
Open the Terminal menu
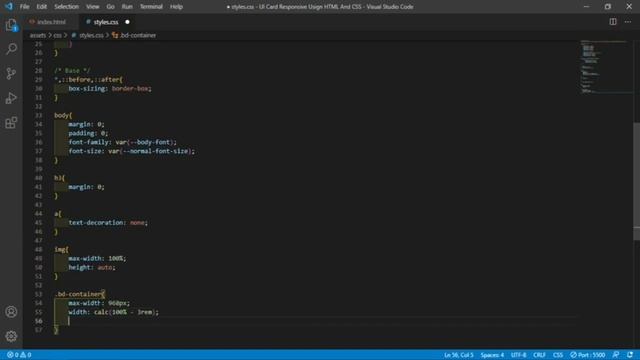pos(151,7)
